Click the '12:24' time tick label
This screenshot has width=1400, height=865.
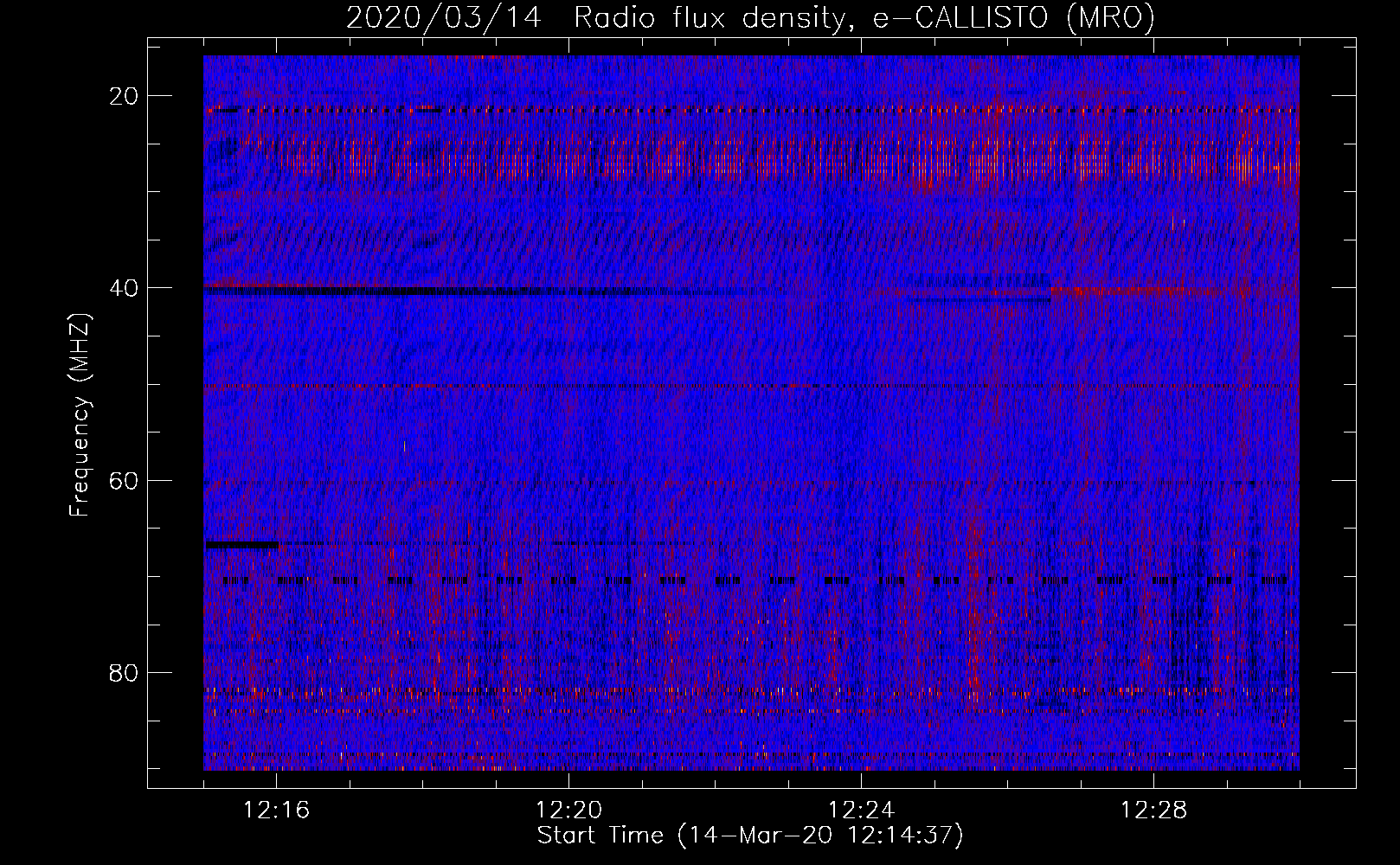pyautogui.click(x=862, y=811)
